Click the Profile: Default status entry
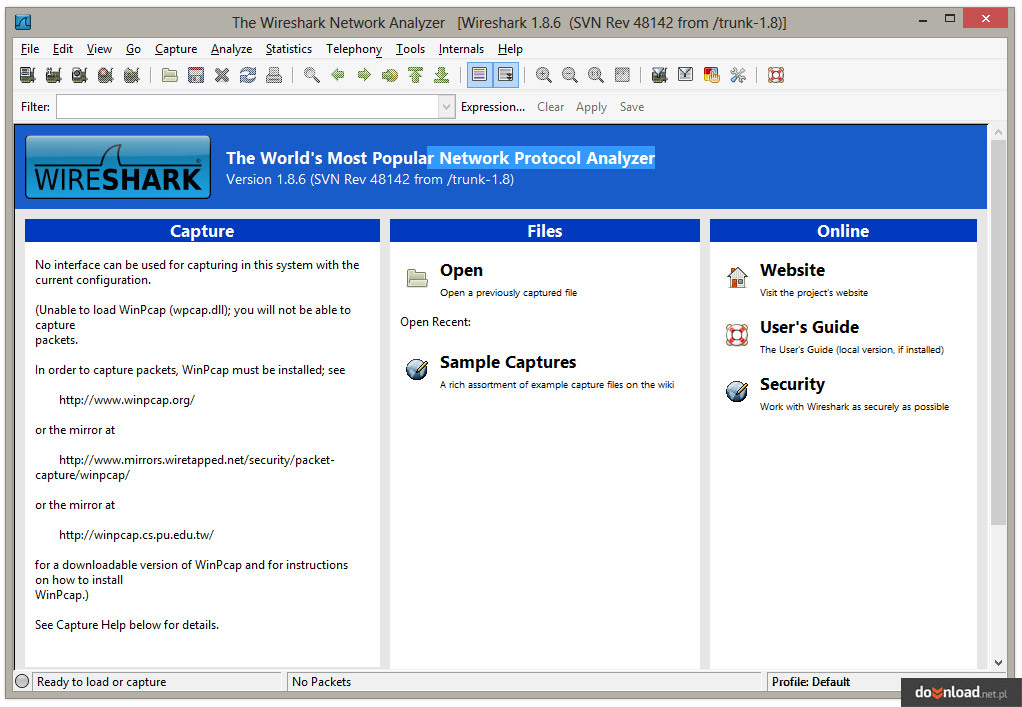Screen dimensions: 1022x707 point(811,682)
